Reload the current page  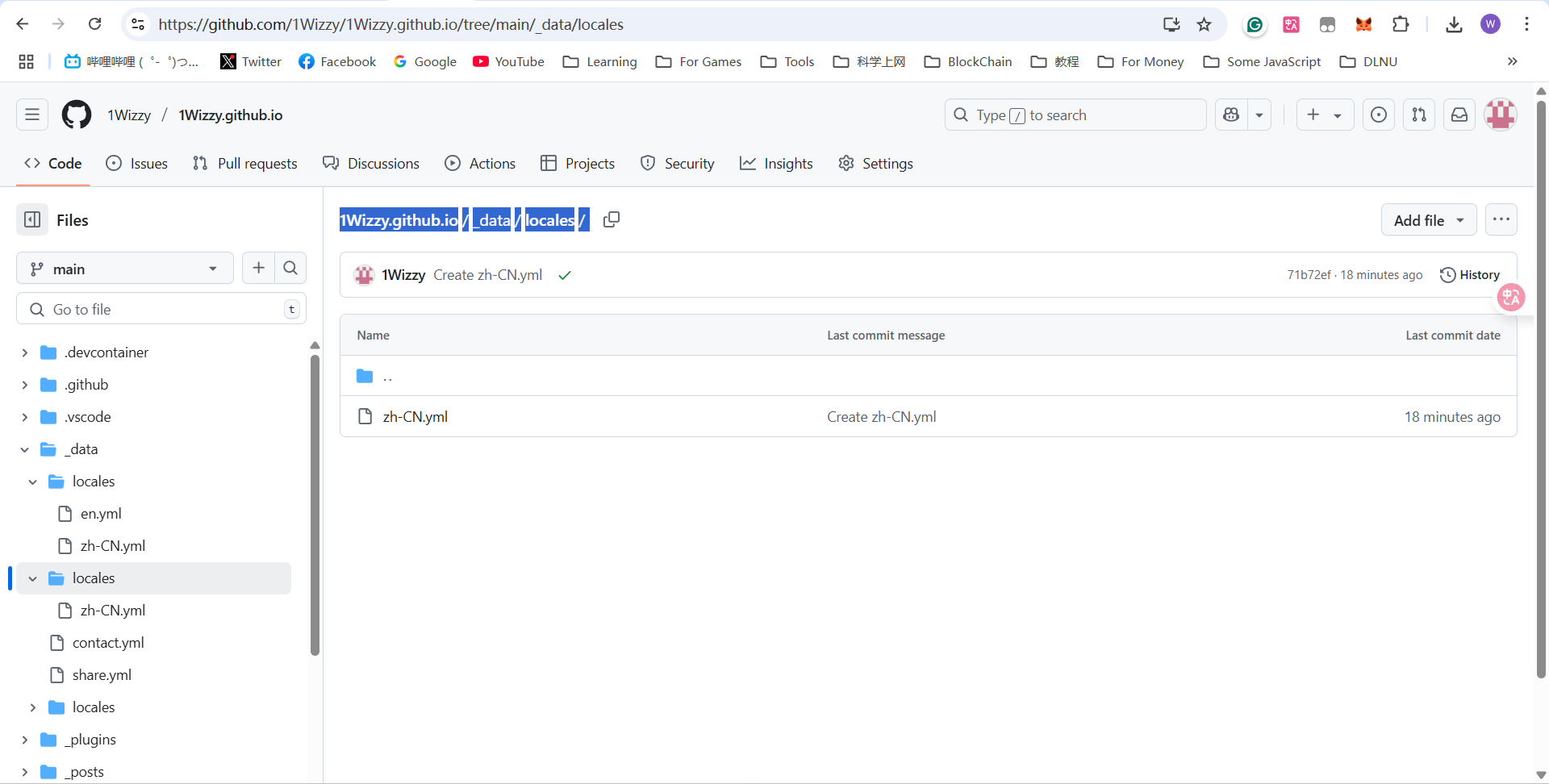pyautogui.click(x=94, y=24)
